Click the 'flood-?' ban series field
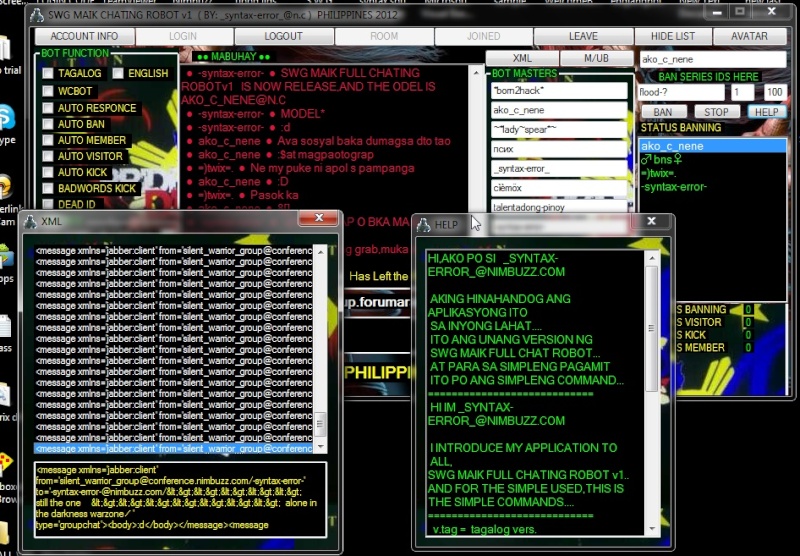Viewport: 800px width, 556px height. pyautogui.click(x=681, y=92)
